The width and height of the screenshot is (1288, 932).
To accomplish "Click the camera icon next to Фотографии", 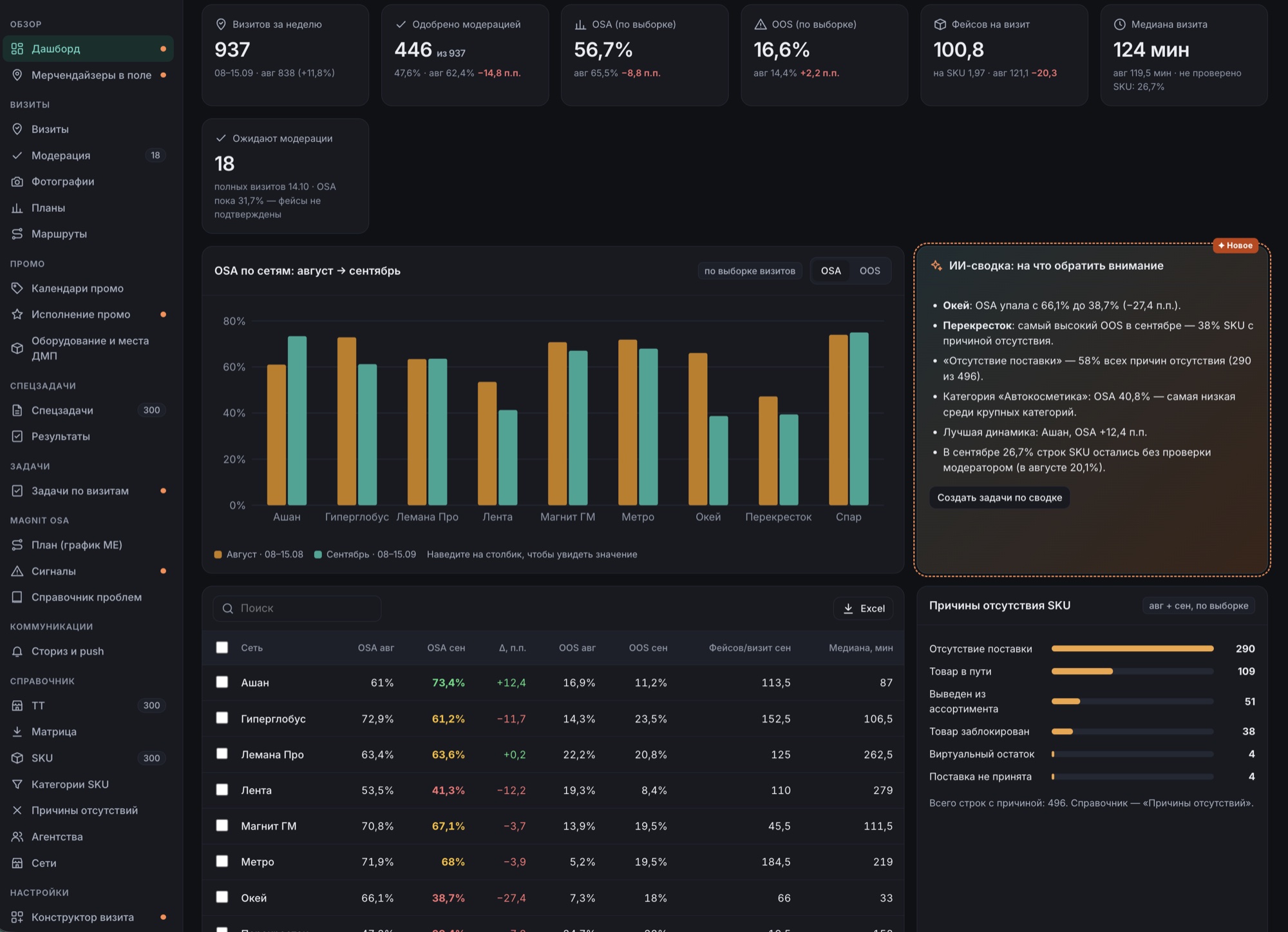I will 17,182.
